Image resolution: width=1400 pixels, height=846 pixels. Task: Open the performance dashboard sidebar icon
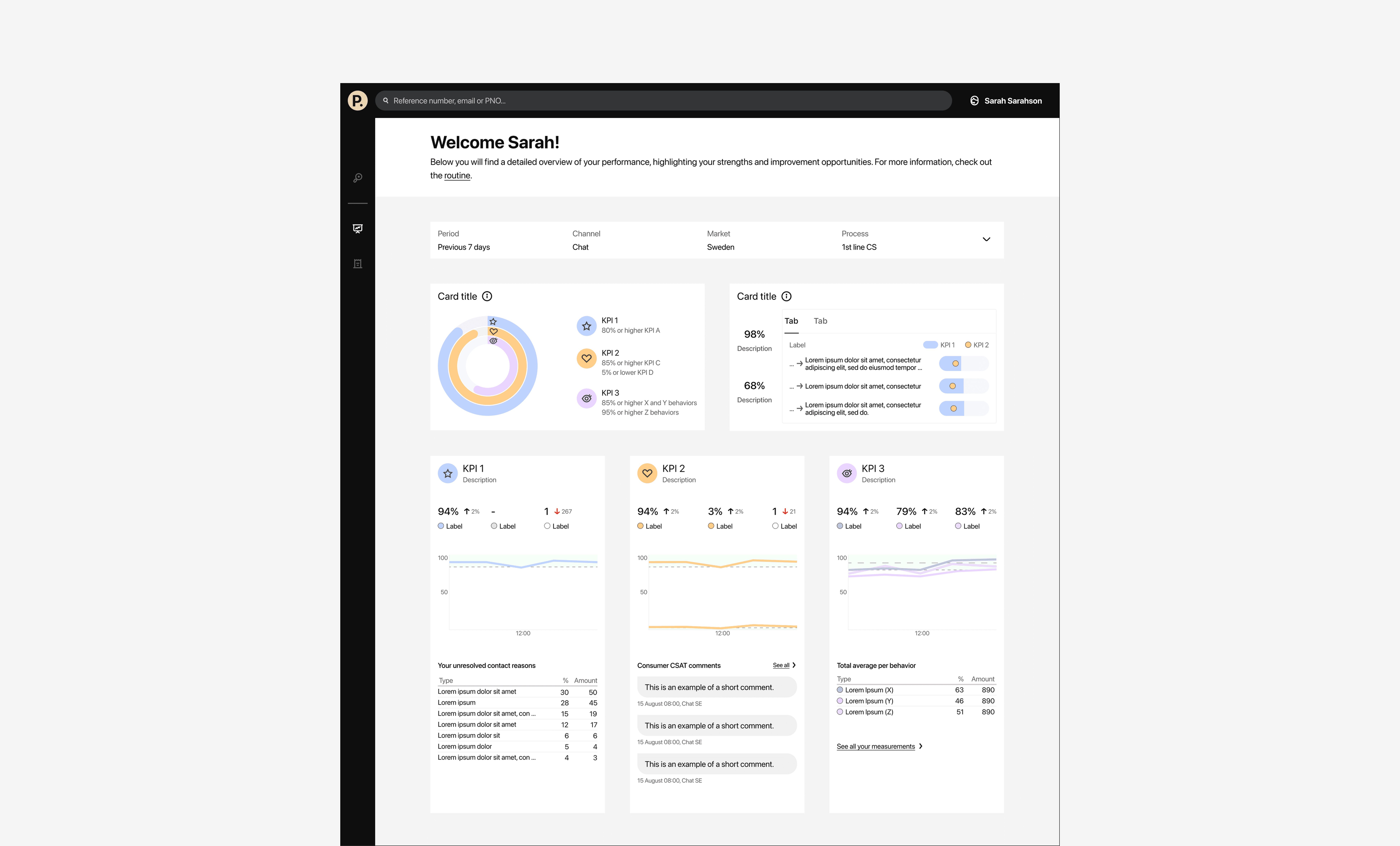[357, 229]
